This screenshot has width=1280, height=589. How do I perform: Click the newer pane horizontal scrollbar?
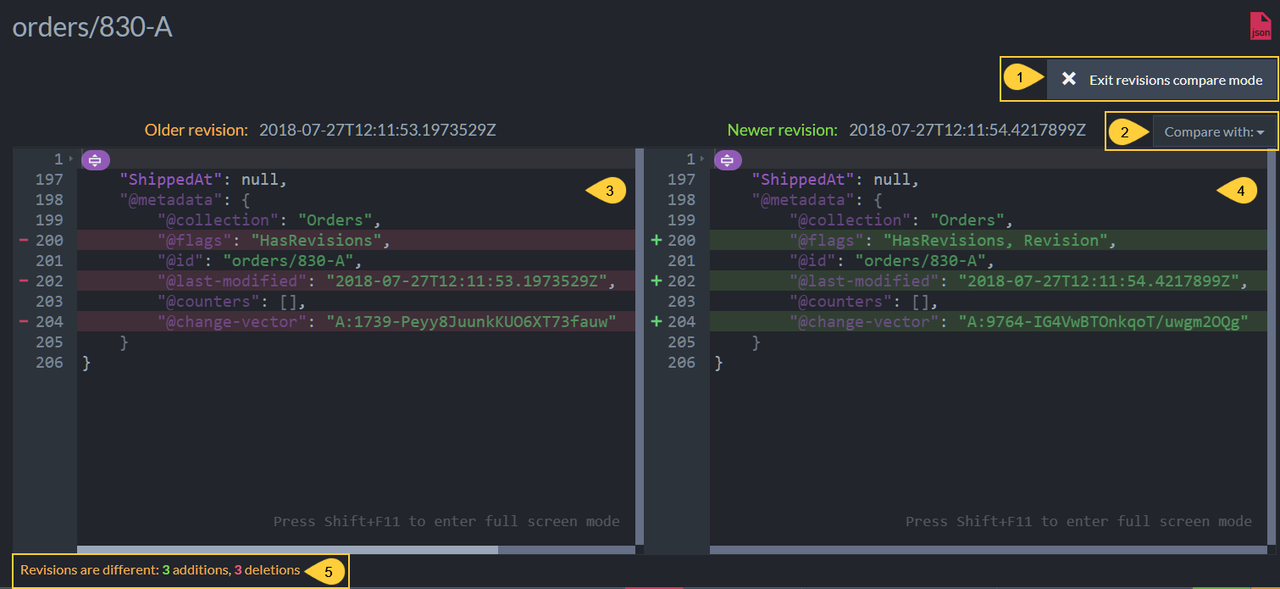(x=988, y=549)
